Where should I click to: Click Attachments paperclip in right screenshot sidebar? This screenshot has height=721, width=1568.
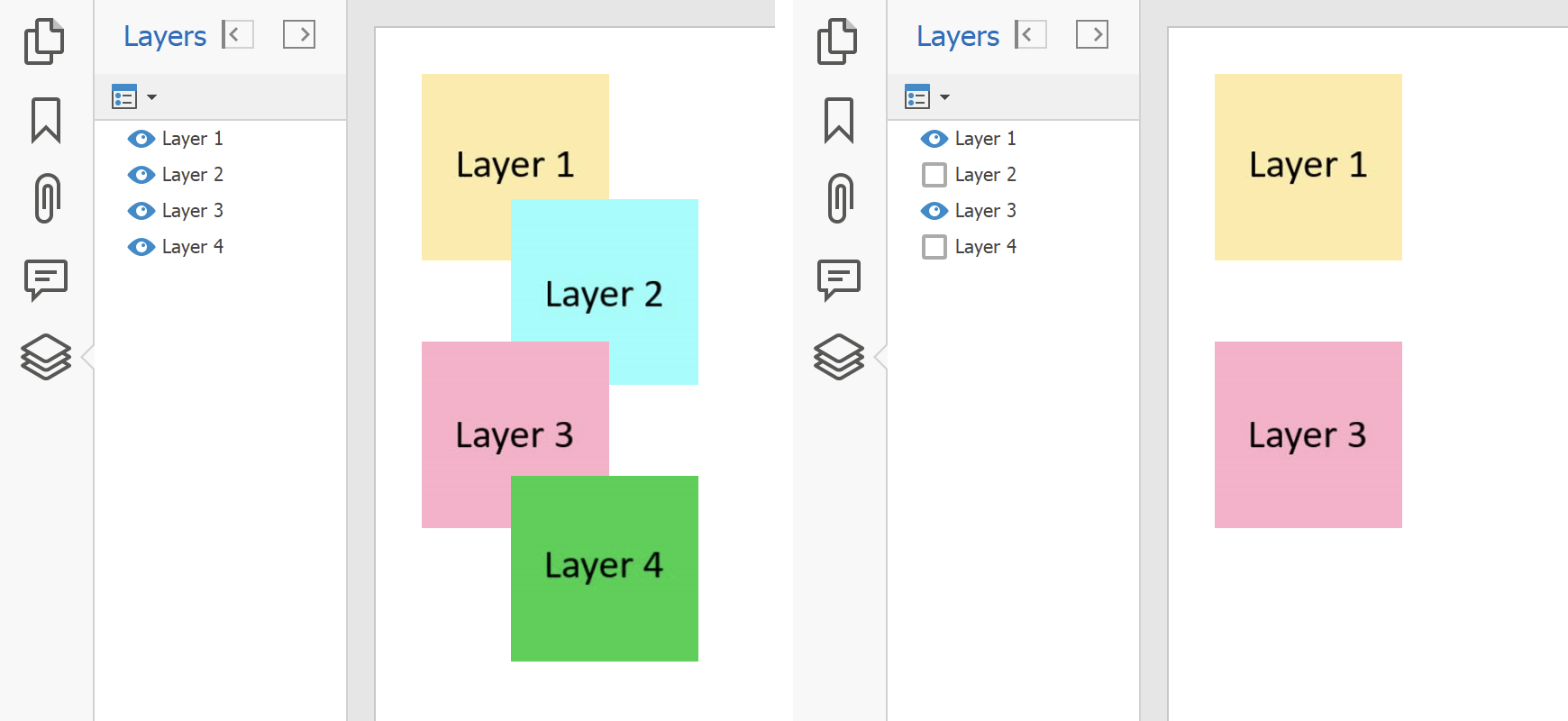tap(840, 198)
